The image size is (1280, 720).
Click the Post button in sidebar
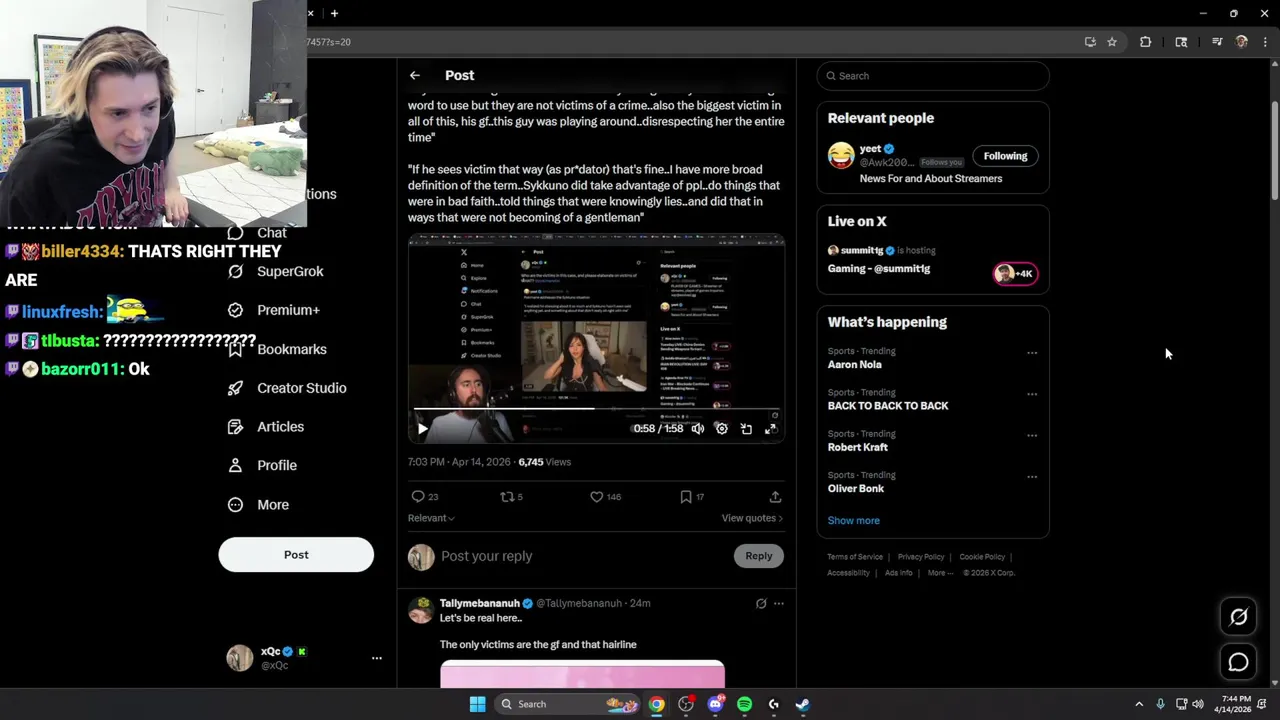pyautogui.click(x=296, y=554)
